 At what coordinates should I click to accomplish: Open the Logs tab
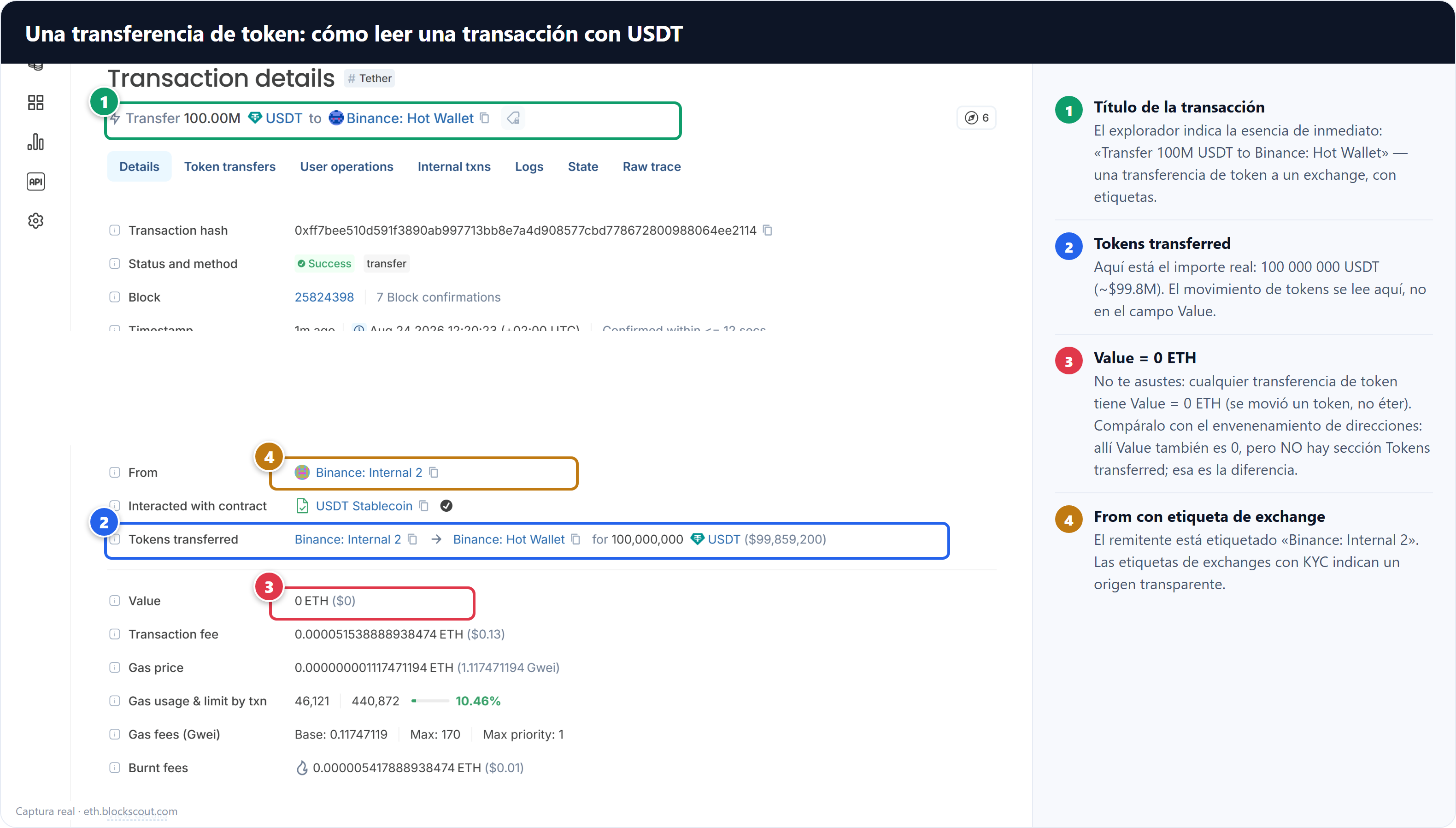pos(529,166)
